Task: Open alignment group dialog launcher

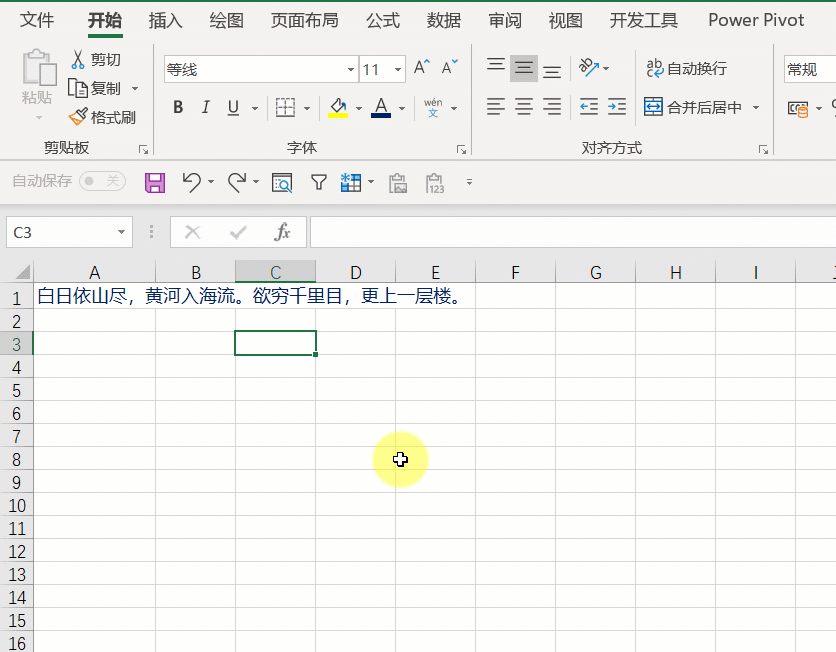Action: point(763,149)
